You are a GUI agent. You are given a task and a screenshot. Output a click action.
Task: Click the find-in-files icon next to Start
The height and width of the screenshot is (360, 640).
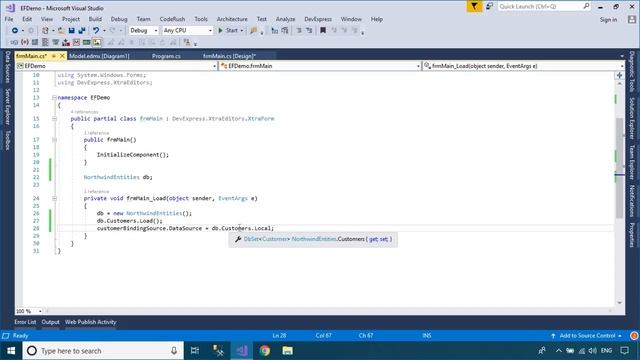pyautogui.click(x=253, y=31)
